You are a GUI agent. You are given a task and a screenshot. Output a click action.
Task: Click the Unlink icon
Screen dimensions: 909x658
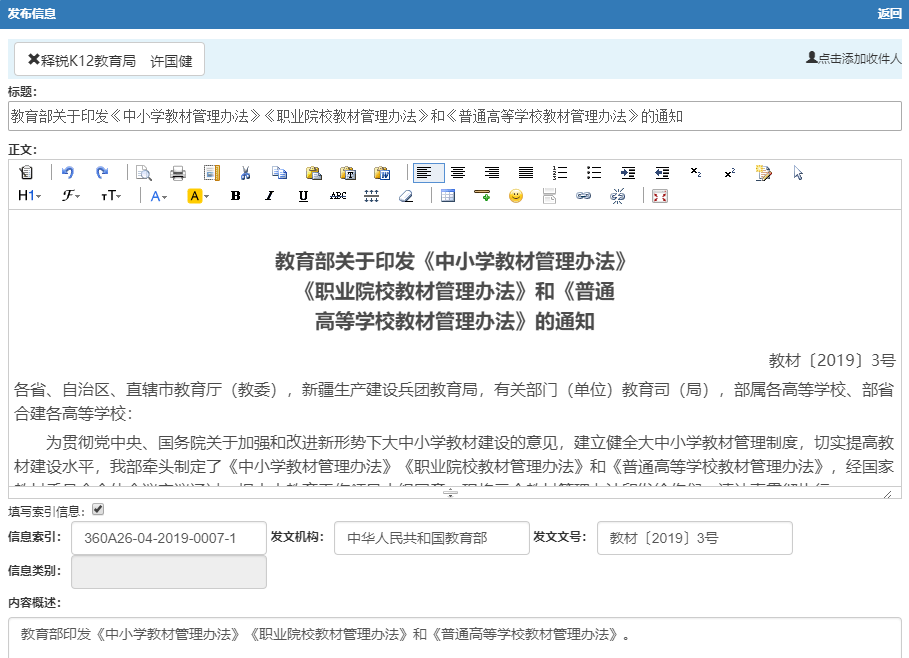pyautogui.click(x=617, y=195)
